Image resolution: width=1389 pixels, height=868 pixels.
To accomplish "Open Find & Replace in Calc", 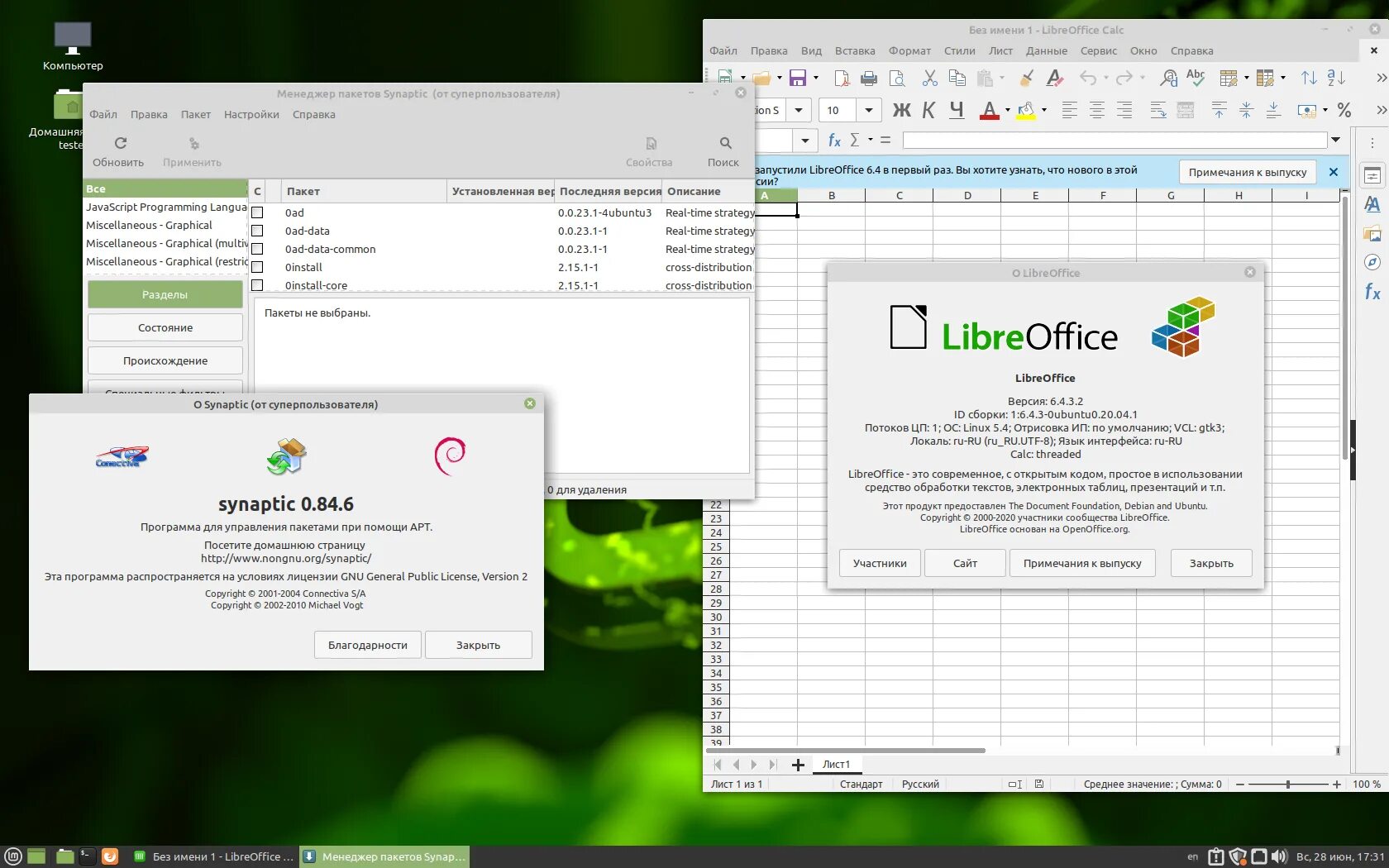I will click(x=1168, y=78).
